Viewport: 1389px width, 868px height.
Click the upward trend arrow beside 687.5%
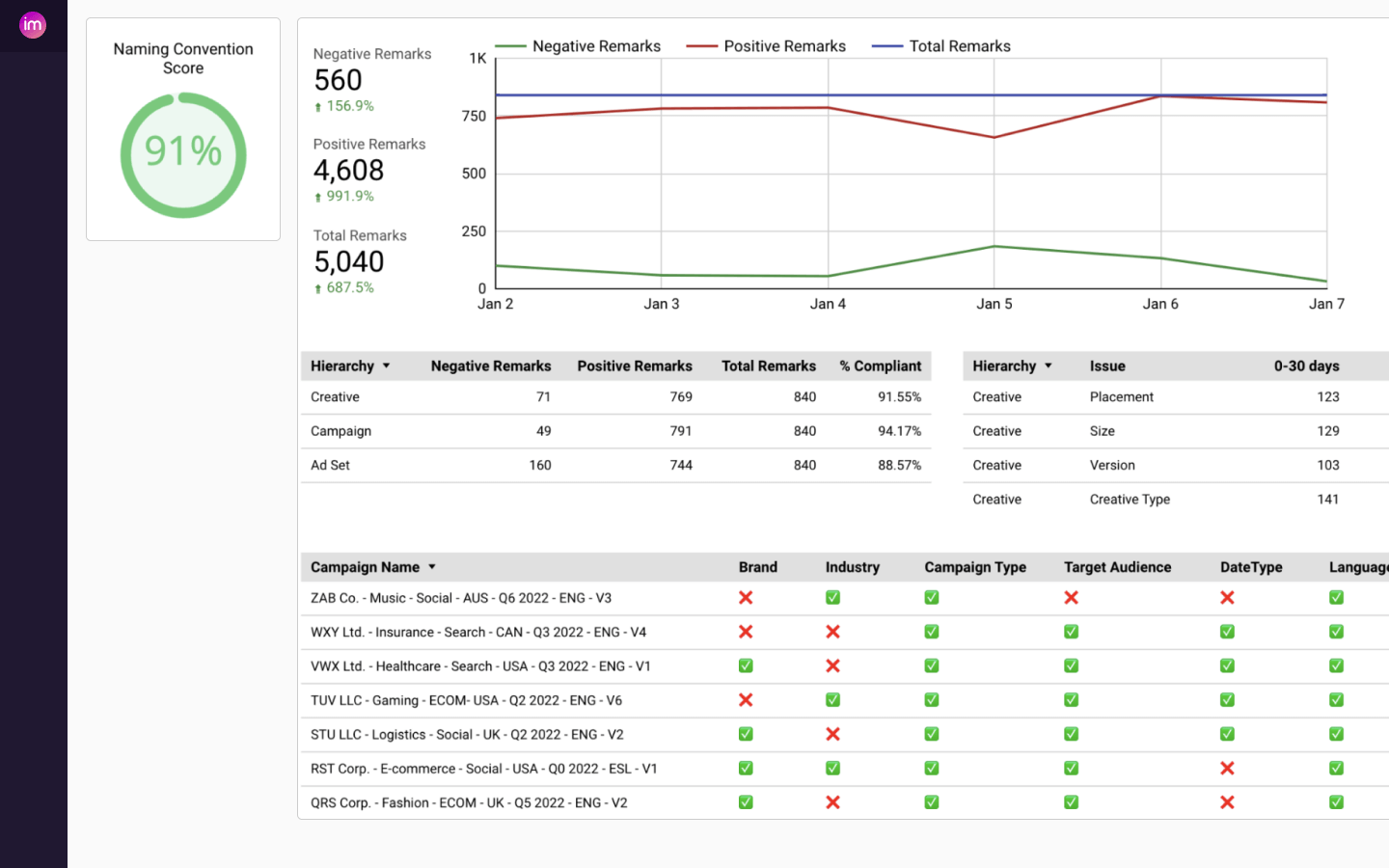318,287
